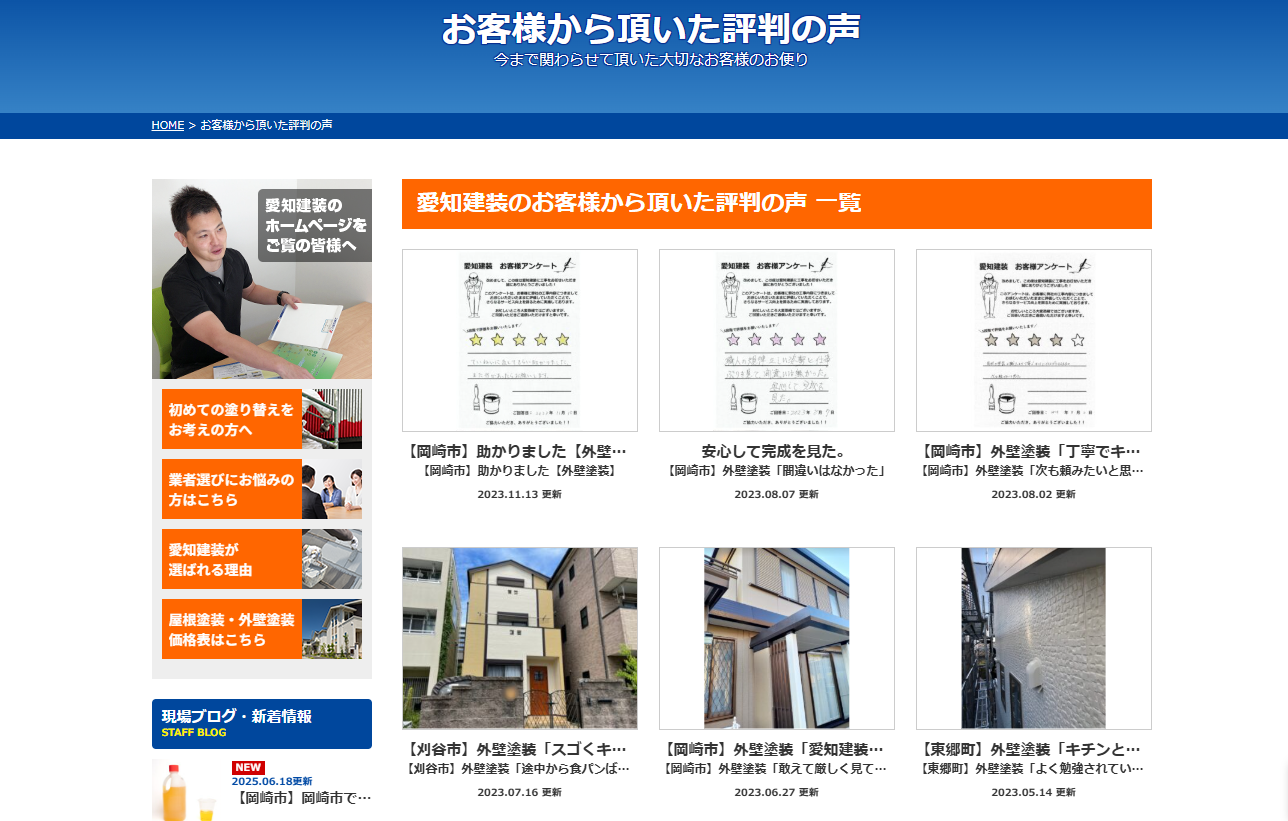1288x821 pixels.
Task: Click subtitle 【岡崎市】外壁塗装「次も頼みたいと思…
Action: click(x=1034, y=470)
